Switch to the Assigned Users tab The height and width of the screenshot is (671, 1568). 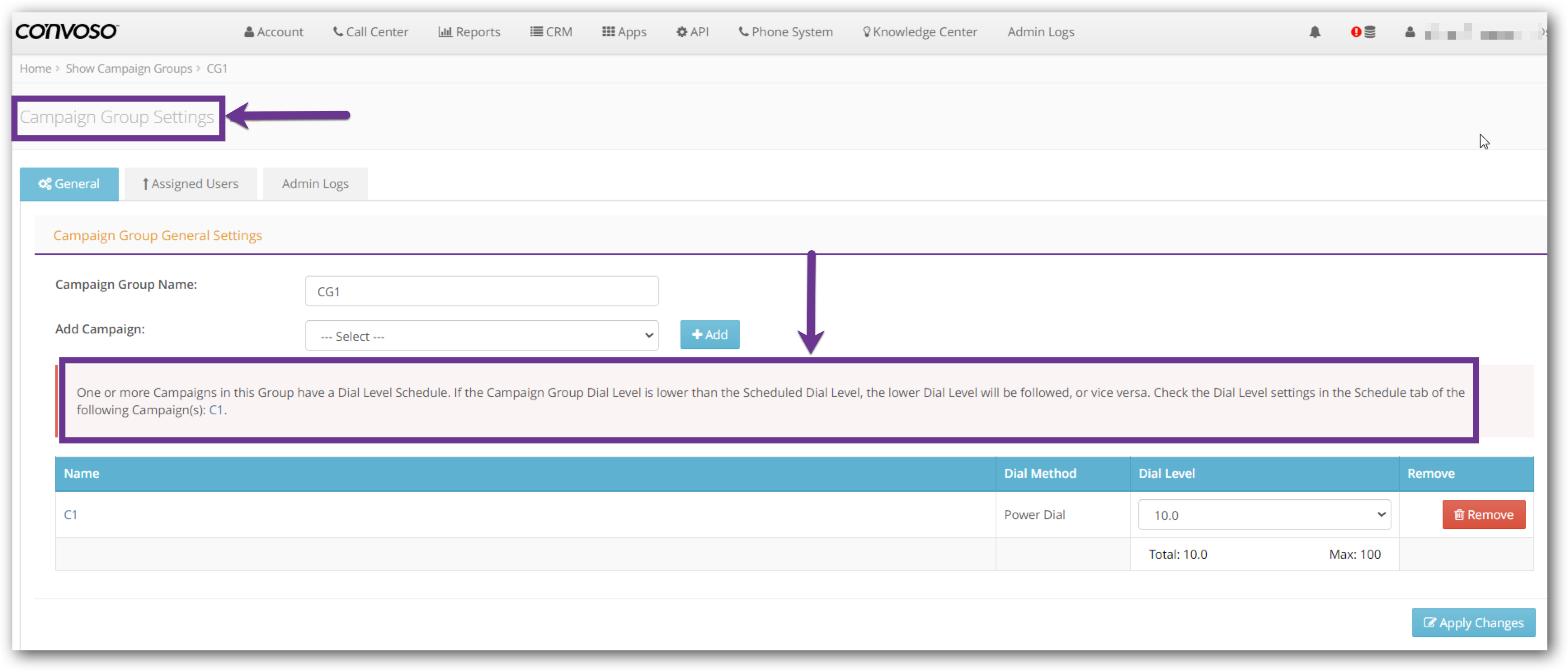click(x=191, y=184)
